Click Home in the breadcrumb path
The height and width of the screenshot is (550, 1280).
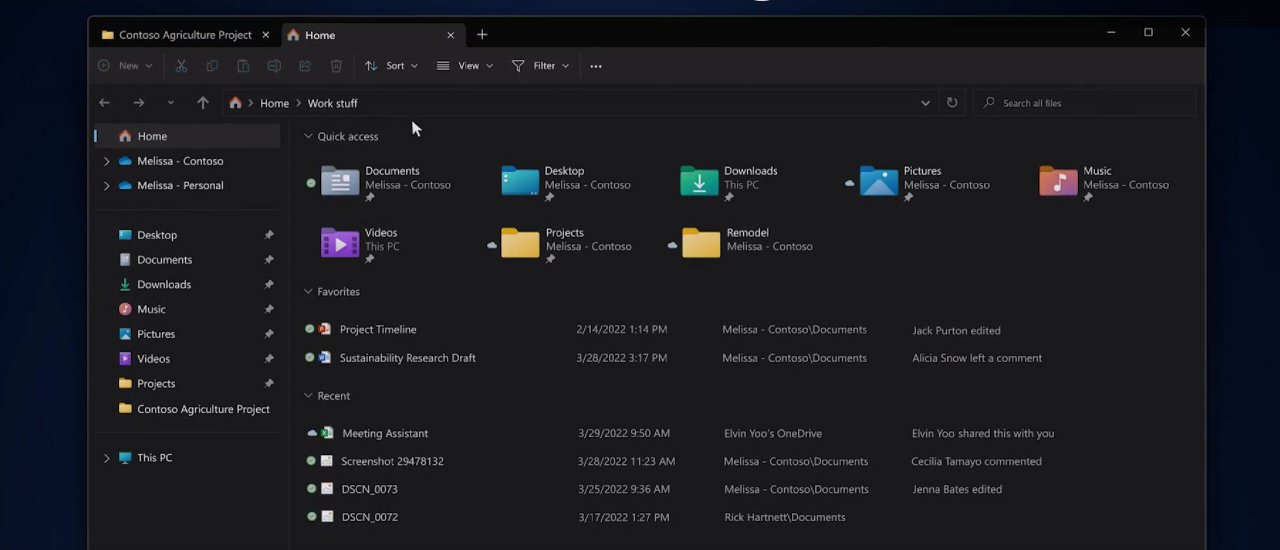[x=274, y=103]
